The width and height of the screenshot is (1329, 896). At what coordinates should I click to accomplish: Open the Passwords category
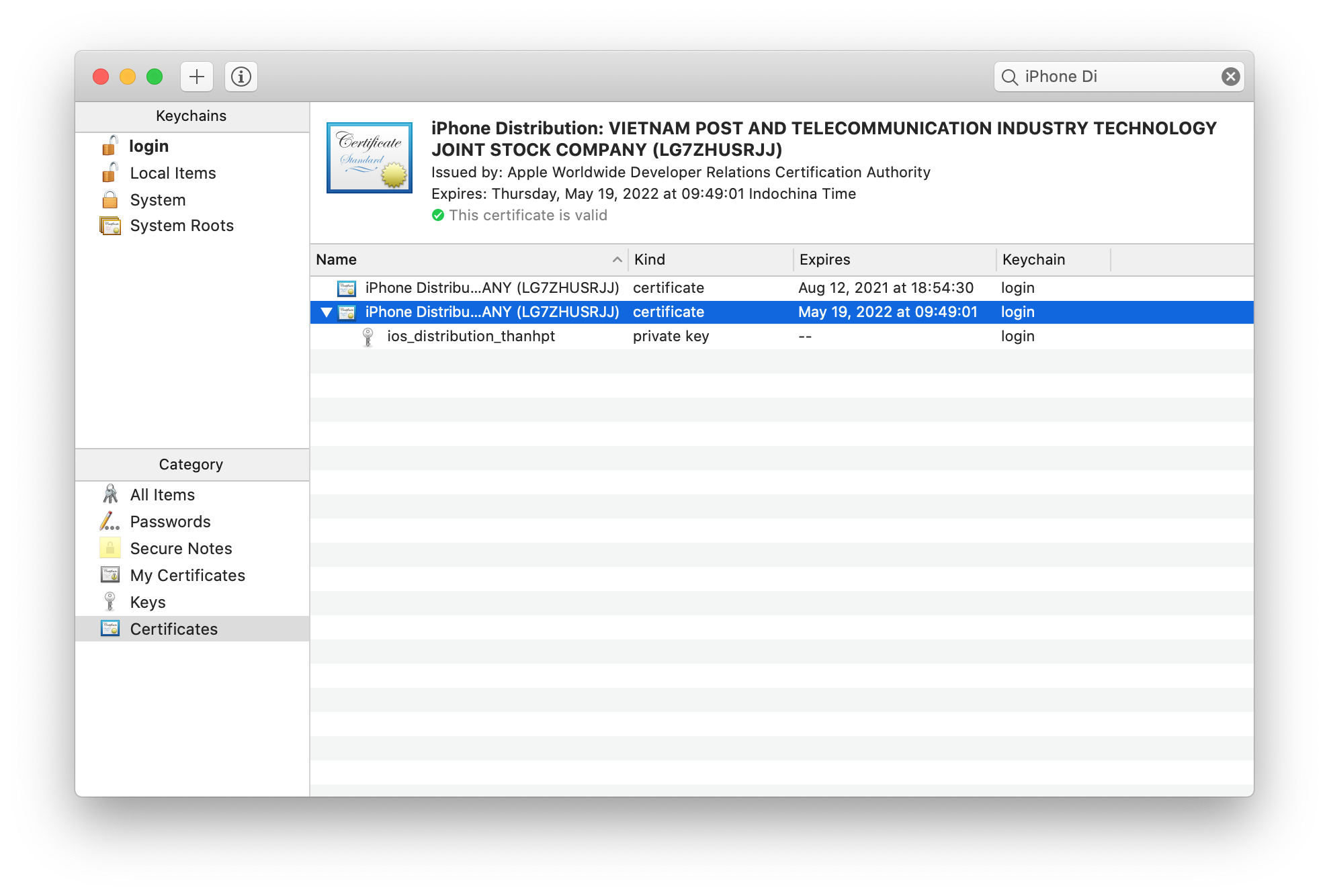pos(170,522)
